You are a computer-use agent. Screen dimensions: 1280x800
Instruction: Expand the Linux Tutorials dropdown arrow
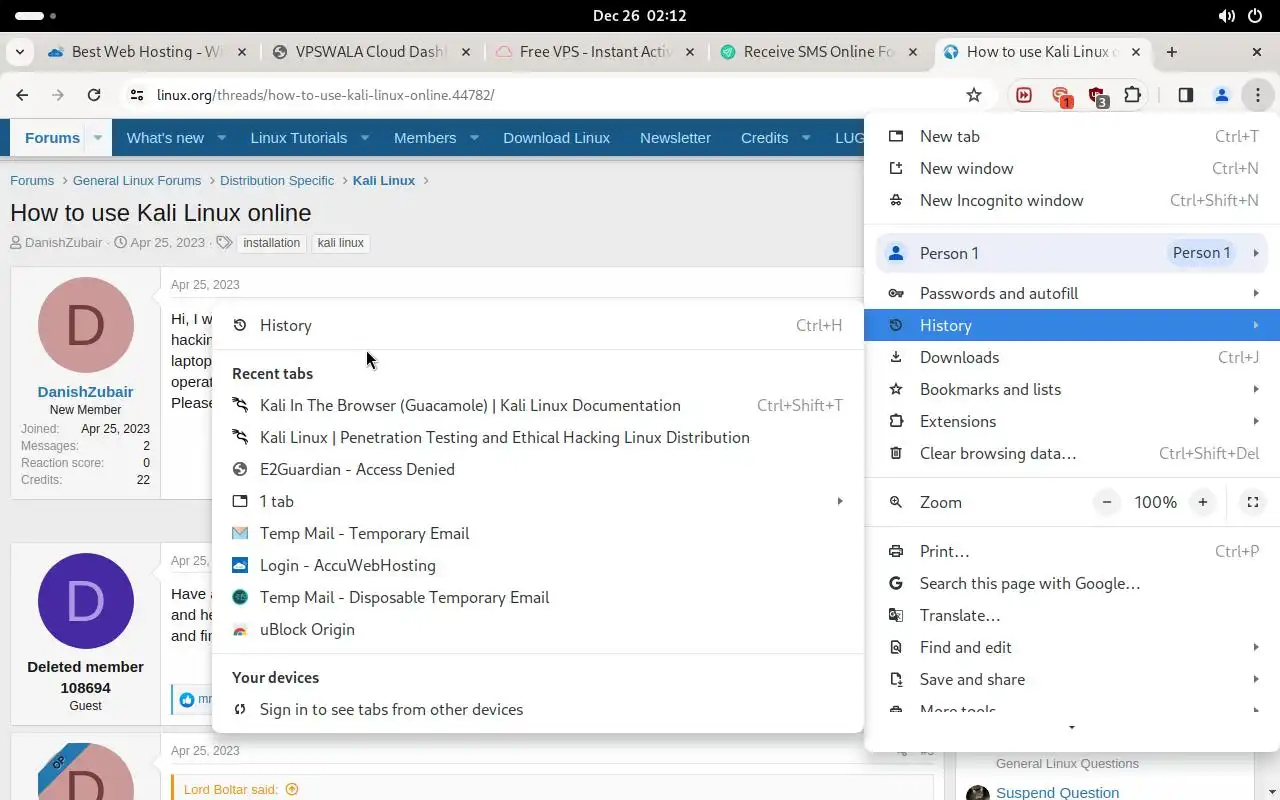click(x=365, y=138)
